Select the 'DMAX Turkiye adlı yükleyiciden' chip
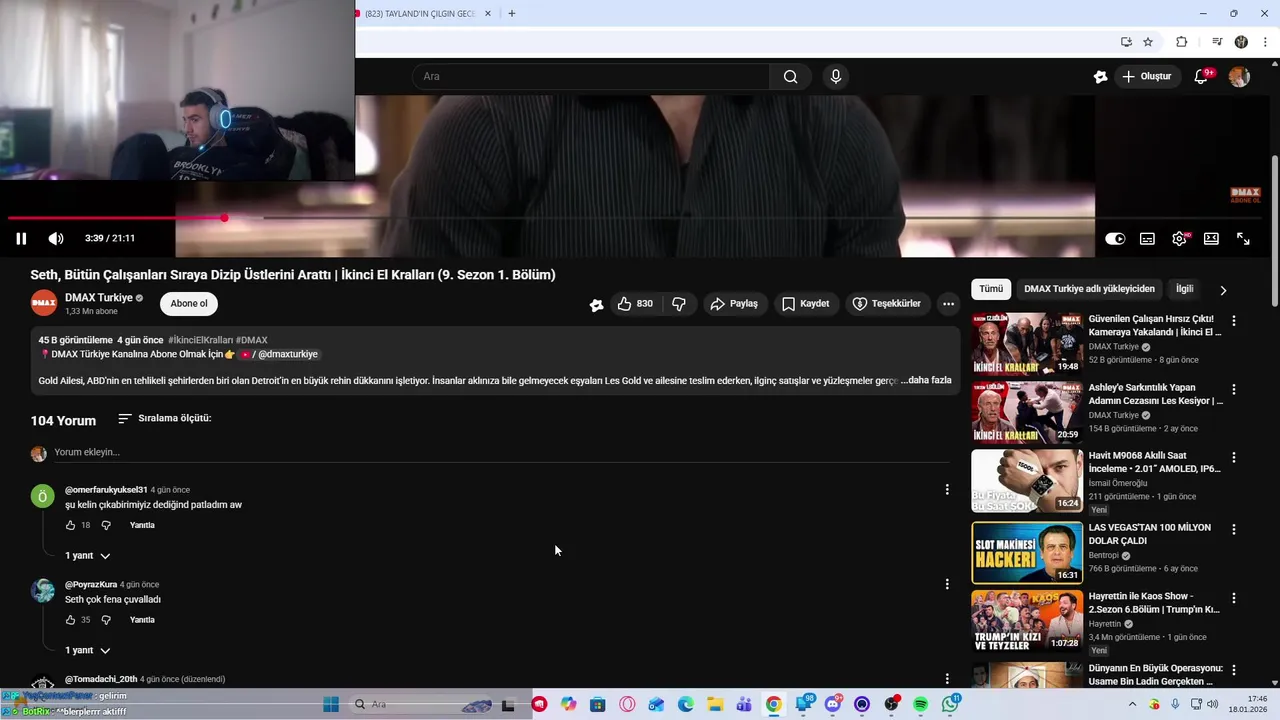The width and height of the screenshot is (1280, 720). tap(1089, 289)
